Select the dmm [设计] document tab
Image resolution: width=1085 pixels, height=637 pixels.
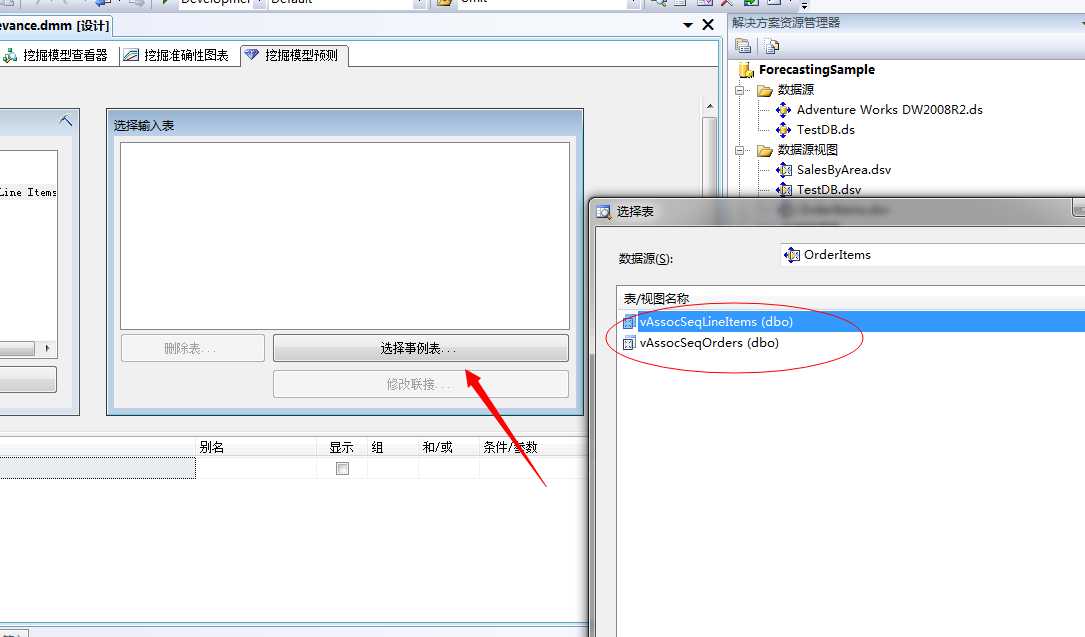coord(55,26)
